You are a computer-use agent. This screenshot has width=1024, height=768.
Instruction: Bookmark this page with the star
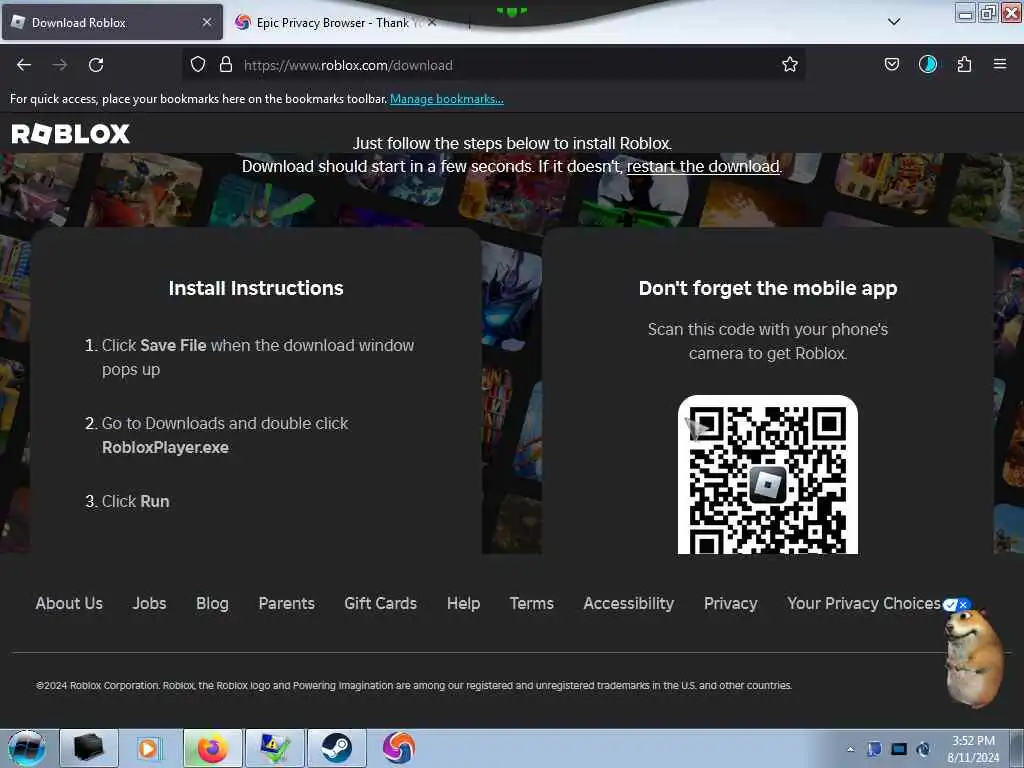(790, 64)
